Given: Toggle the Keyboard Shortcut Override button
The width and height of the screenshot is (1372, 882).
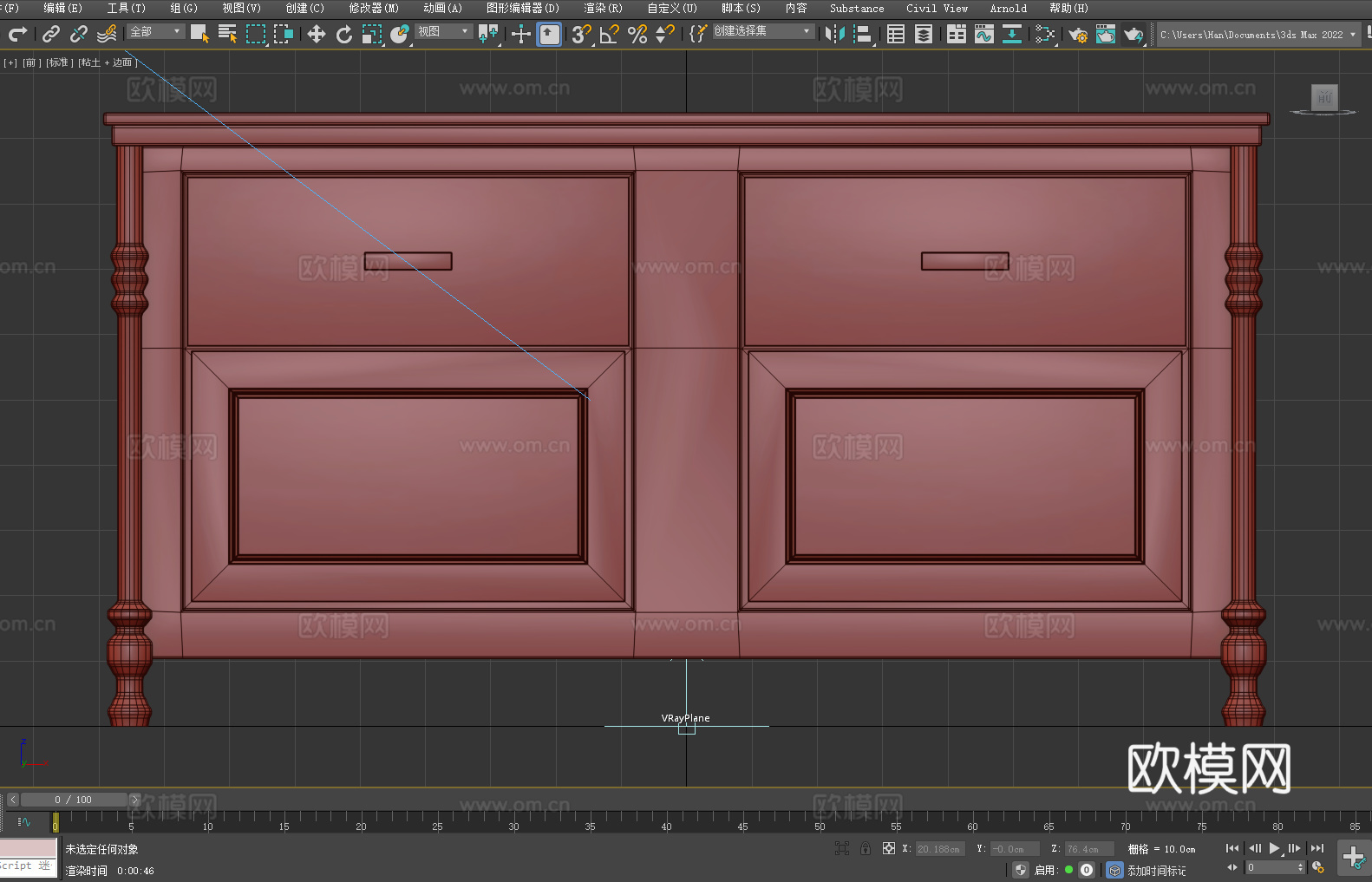Looking at the screenshot, I should [x=549, y=34].
